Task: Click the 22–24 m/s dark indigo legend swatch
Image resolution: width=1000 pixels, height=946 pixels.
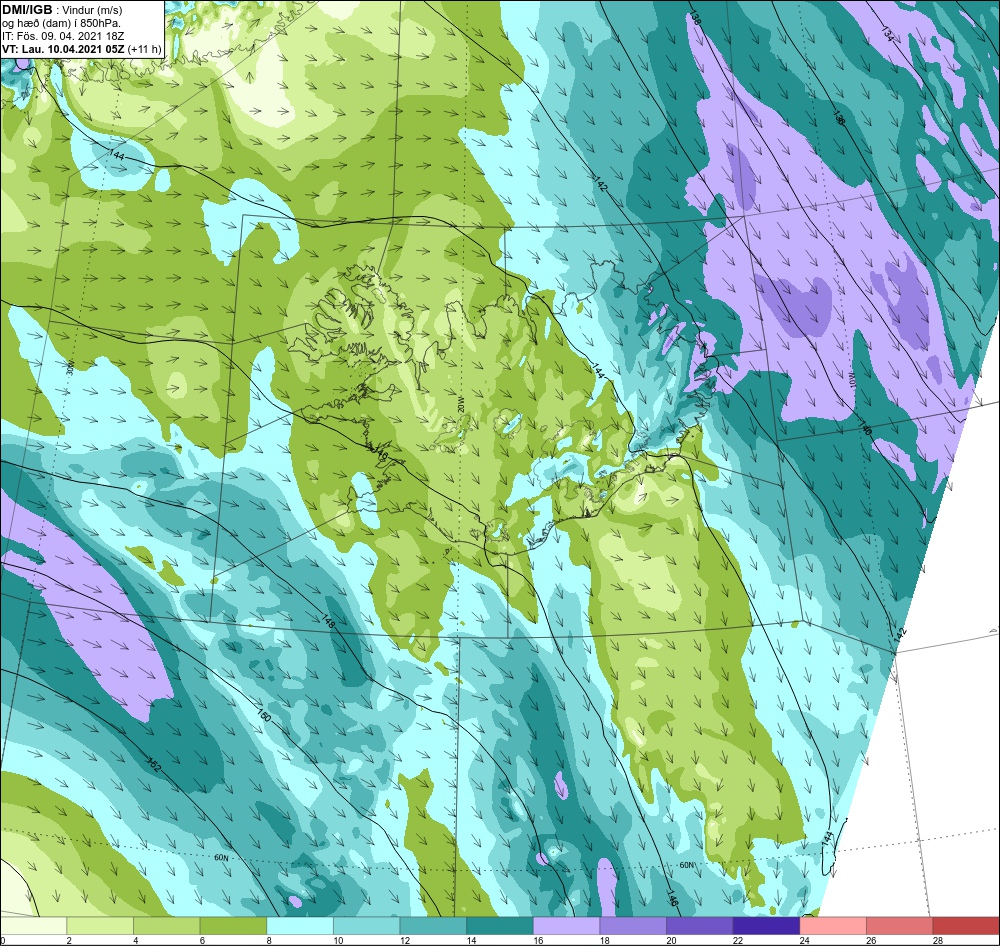Action: click(766, 926)
